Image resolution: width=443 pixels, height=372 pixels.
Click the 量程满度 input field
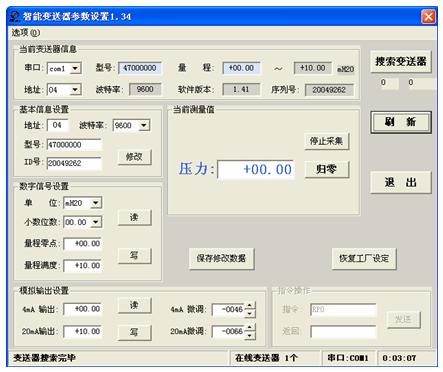click(83, 266)
